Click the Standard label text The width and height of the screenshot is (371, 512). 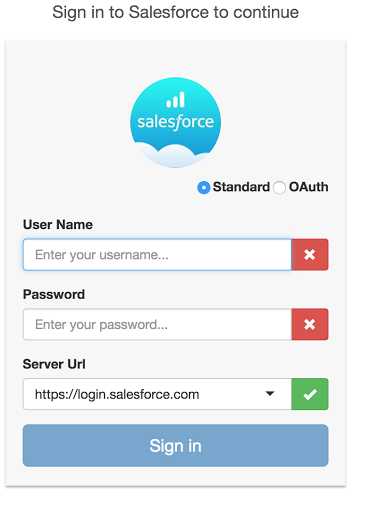[241, 187]
